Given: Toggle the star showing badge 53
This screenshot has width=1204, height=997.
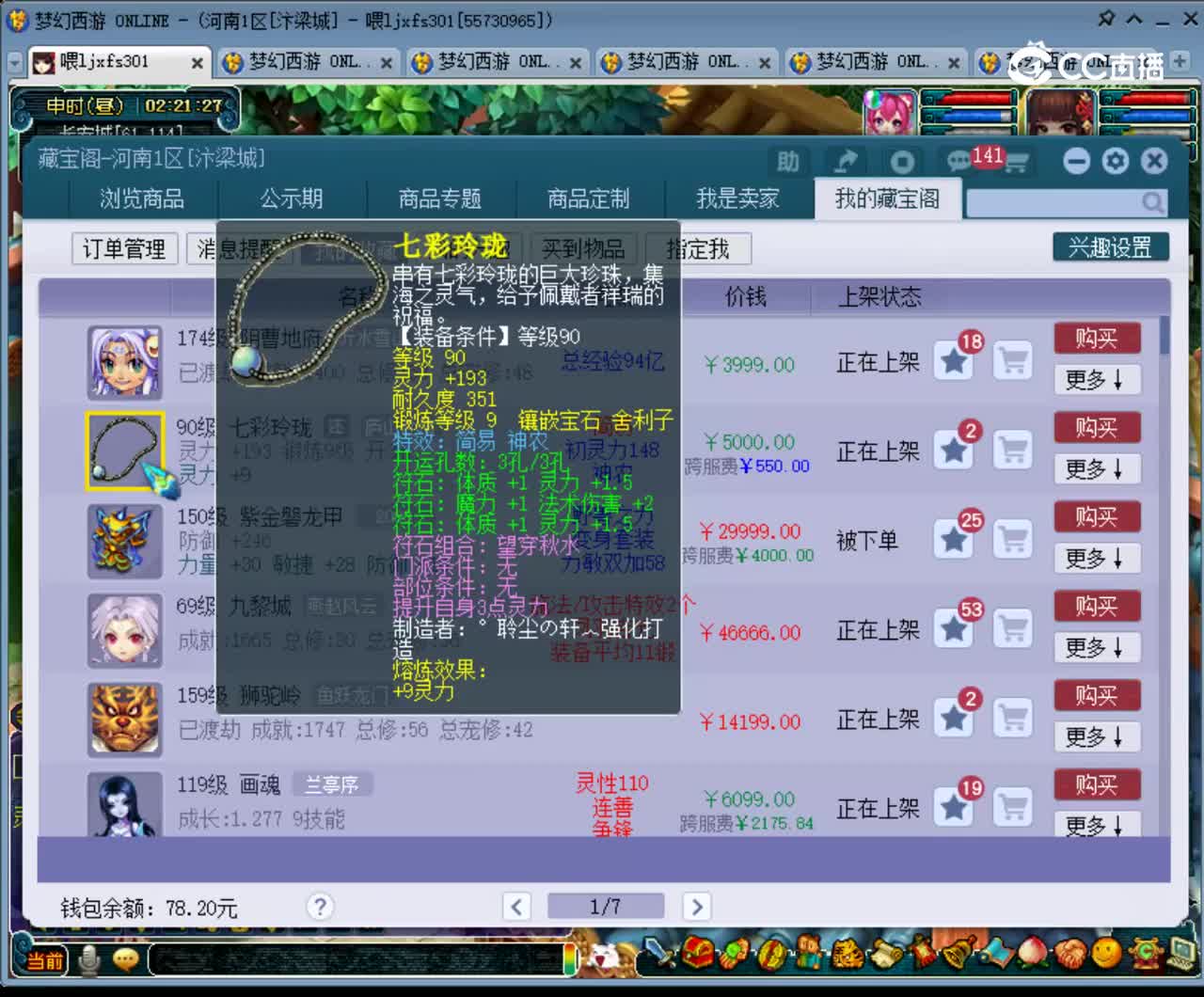Looking at the screenshot, I should point(953,628).
